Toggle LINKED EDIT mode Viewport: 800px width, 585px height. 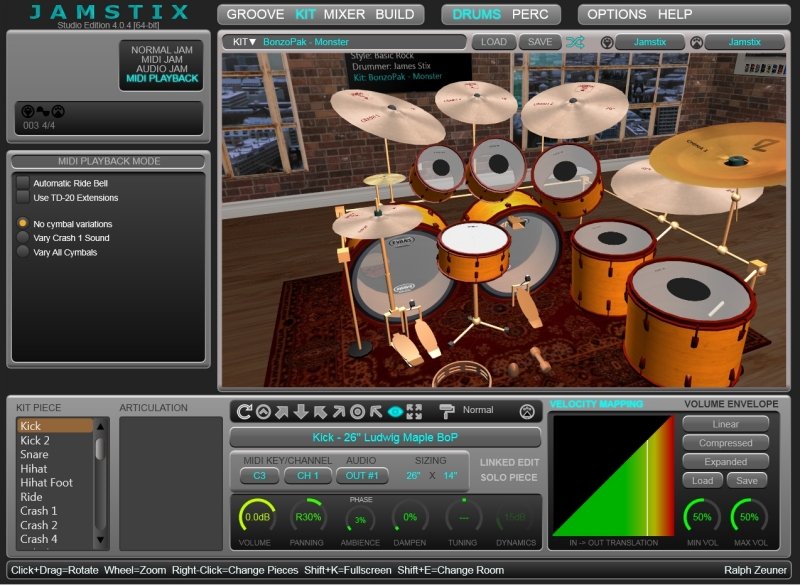tap(509, 462)
